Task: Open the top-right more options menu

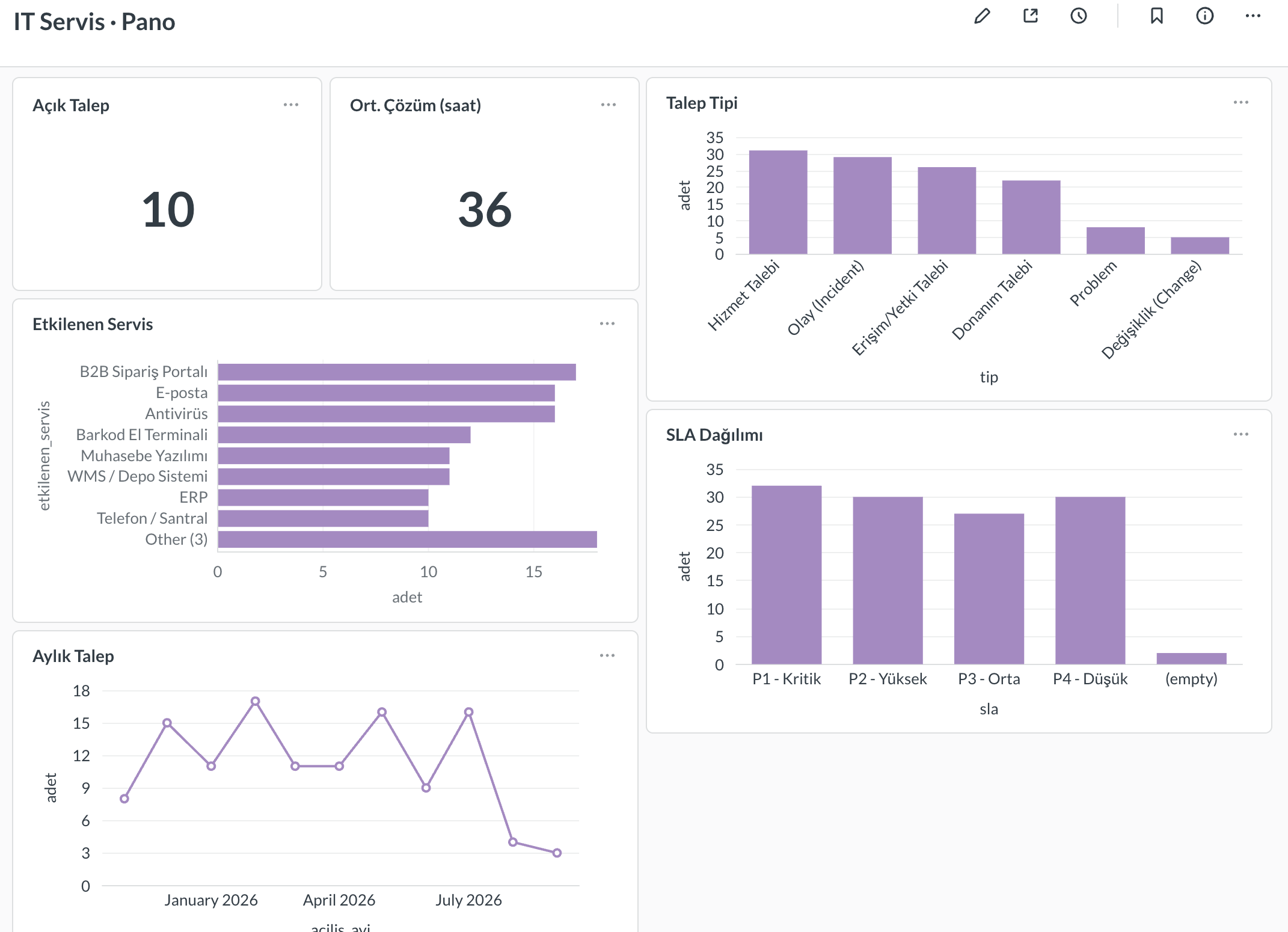Action: click(1253, 16)
